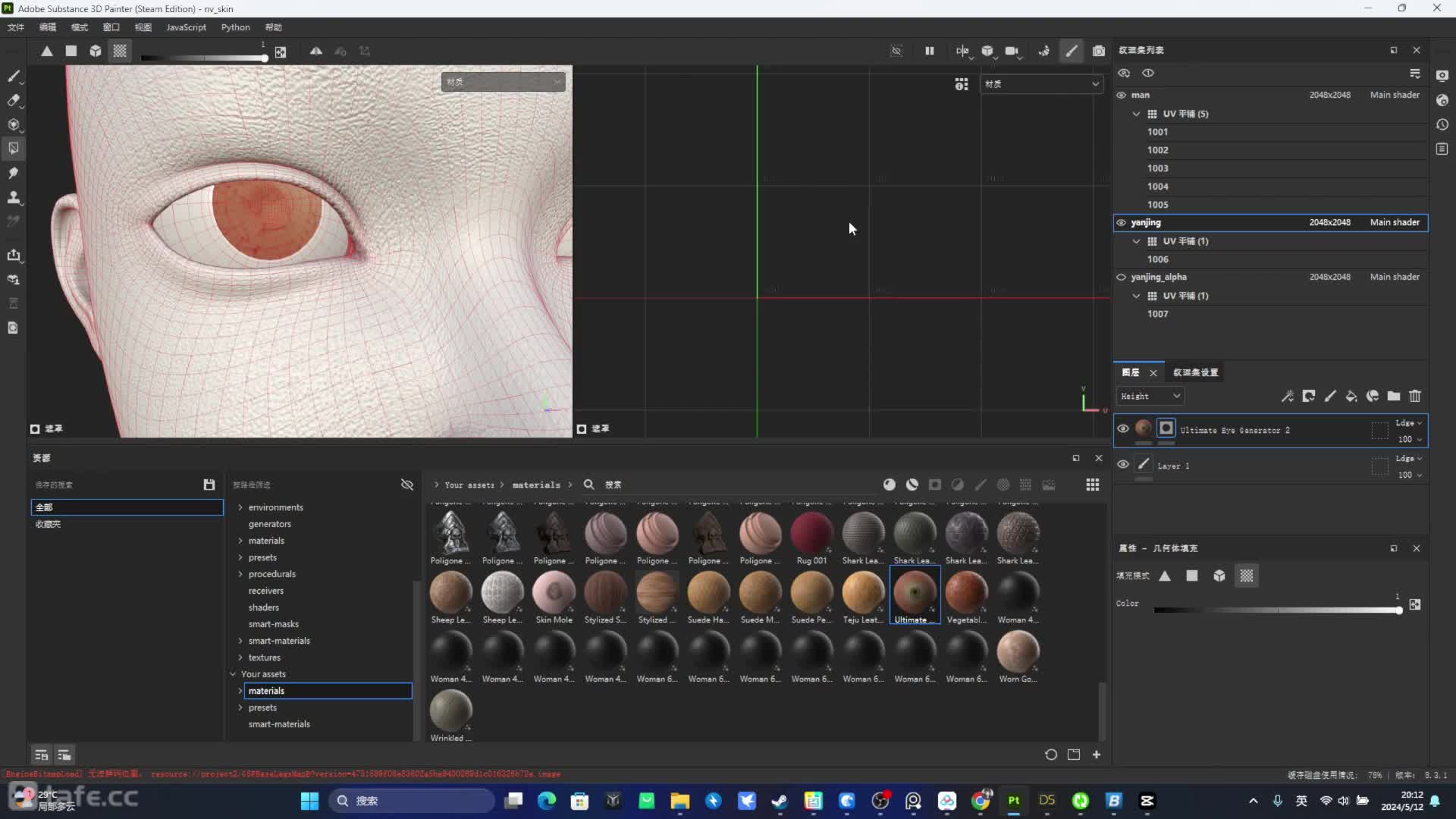Image resolution: width=1456 pixels, height=819 pixels.
Task: Add a folder in layers panel
Action: click(1393, 396)
